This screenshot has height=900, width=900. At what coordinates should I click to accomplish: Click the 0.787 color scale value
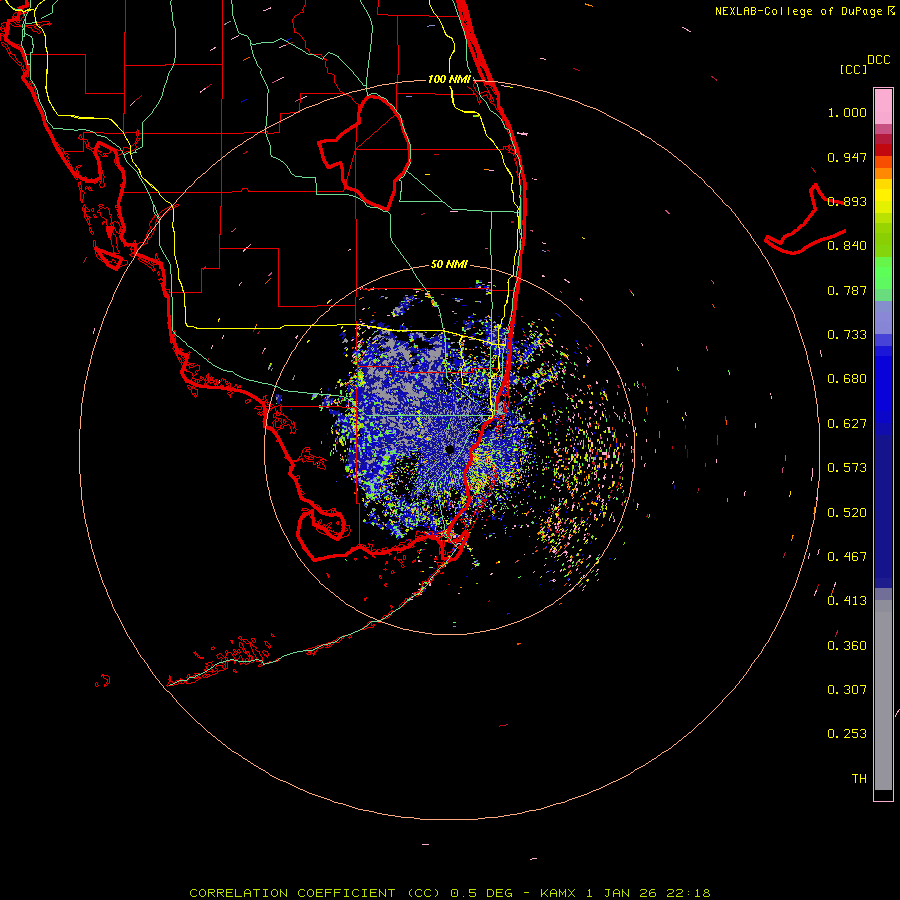847,290
